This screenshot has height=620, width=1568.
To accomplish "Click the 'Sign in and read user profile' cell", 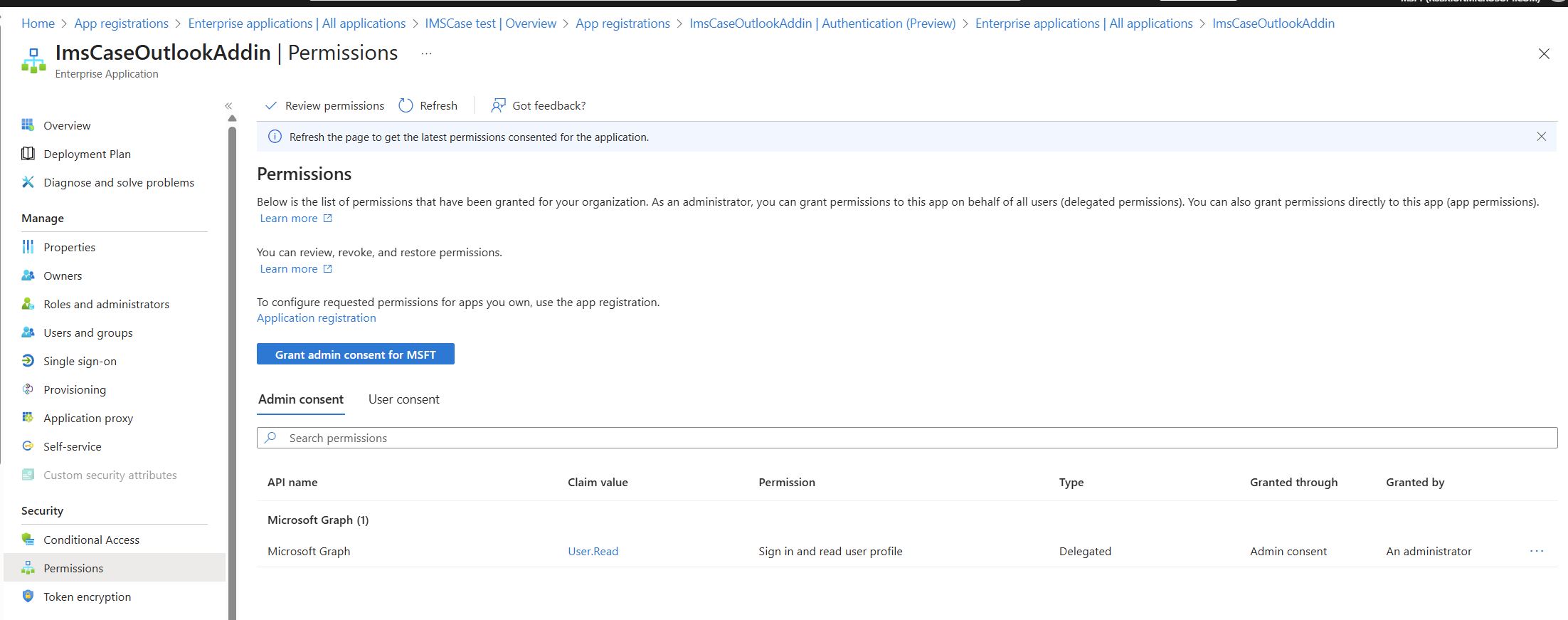I will tap(830, 551).
